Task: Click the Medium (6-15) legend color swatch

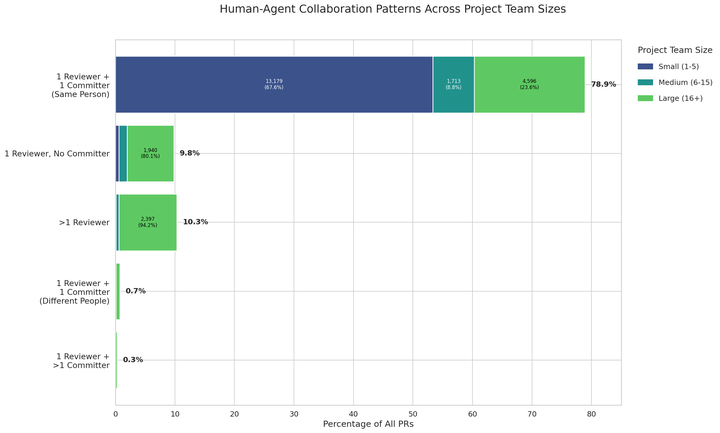Action: coord(645,82)
